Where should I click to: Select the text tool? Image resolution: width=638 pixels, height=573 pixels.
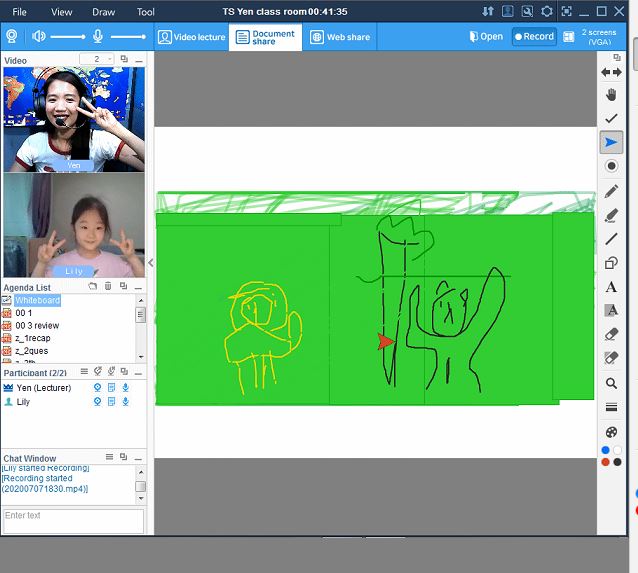[x=611, y=287]
